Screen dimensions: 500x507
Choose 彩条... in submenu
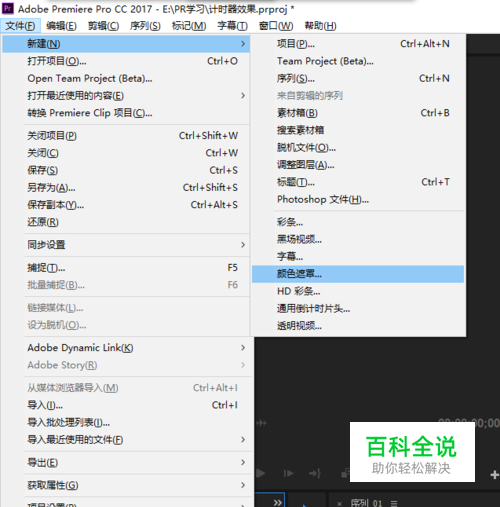pos(358,222)
